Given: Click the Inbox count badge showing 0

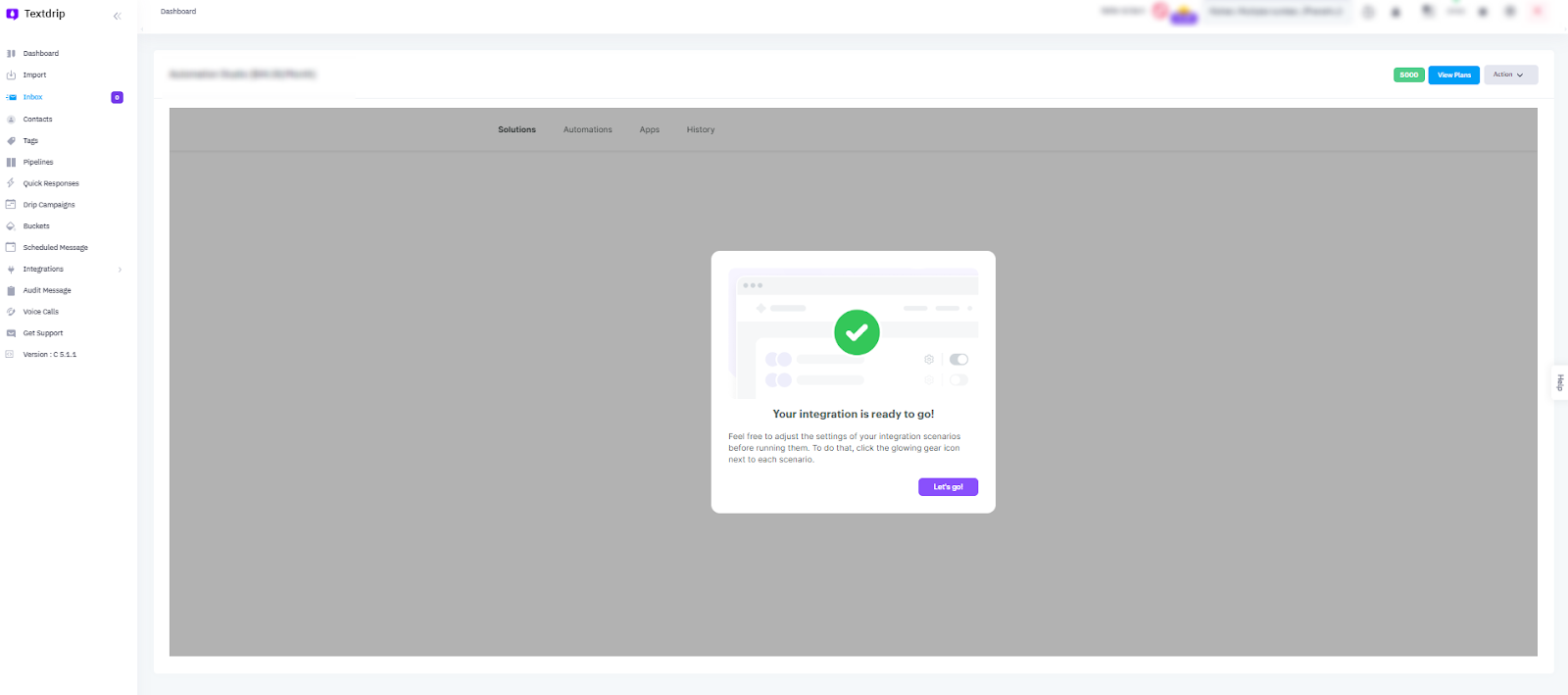Looking at the screenshot, I should (117, 97).
